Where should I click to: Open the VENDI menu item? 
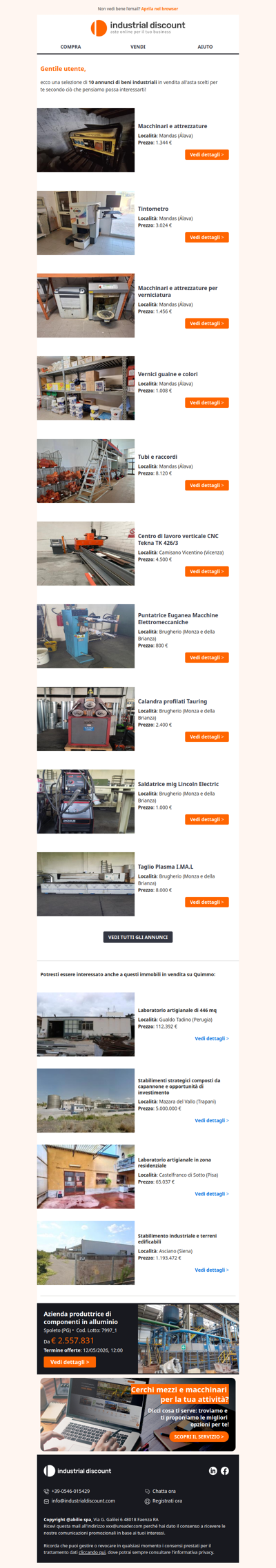138,47
